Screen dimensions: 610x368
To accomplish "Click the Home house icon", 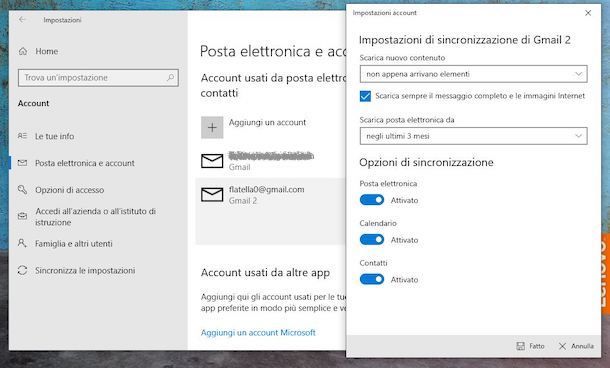I will (x=23, y=51).
